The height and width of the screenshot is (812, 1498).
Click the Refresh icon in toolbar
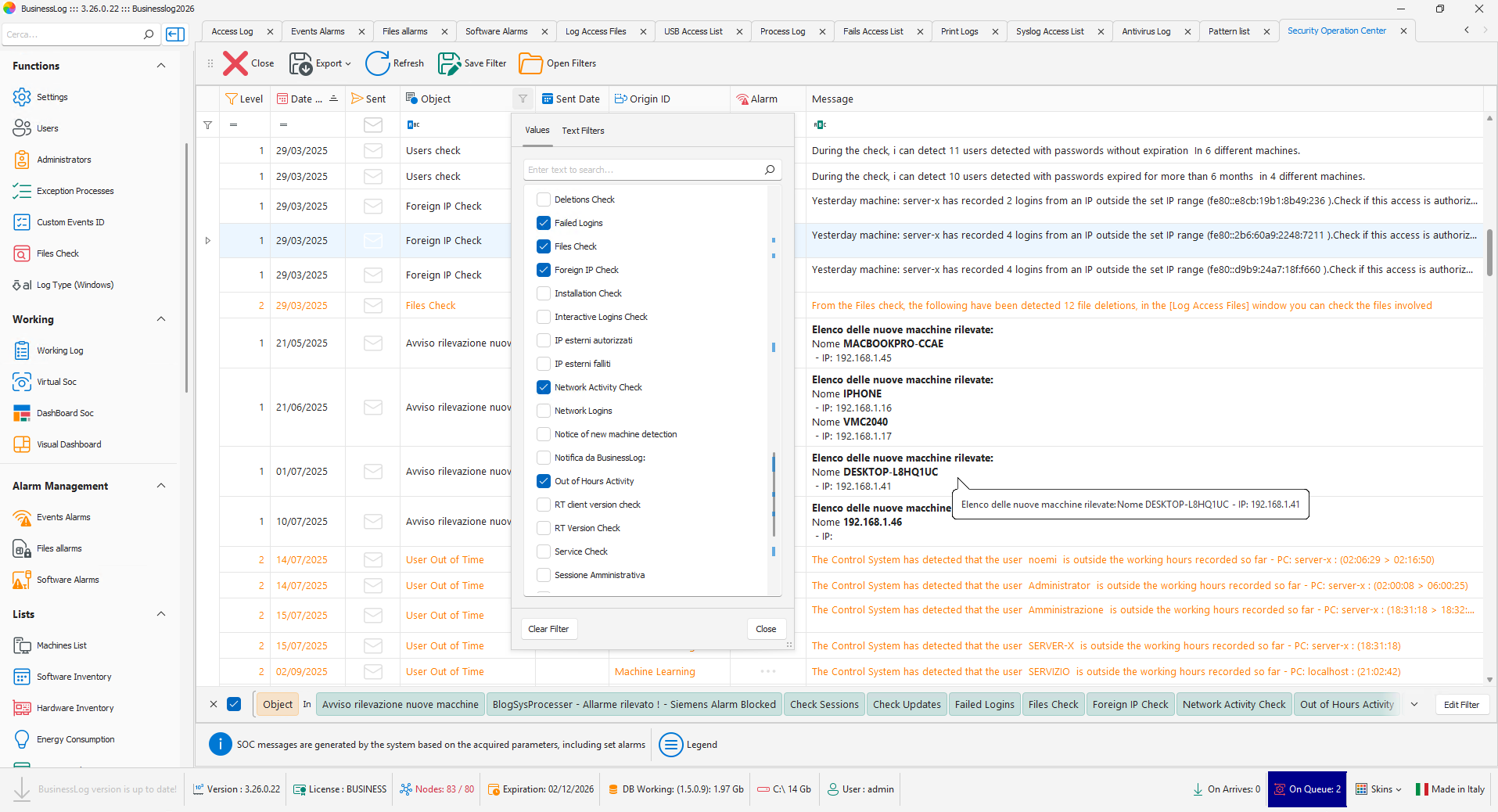point(377,63)
